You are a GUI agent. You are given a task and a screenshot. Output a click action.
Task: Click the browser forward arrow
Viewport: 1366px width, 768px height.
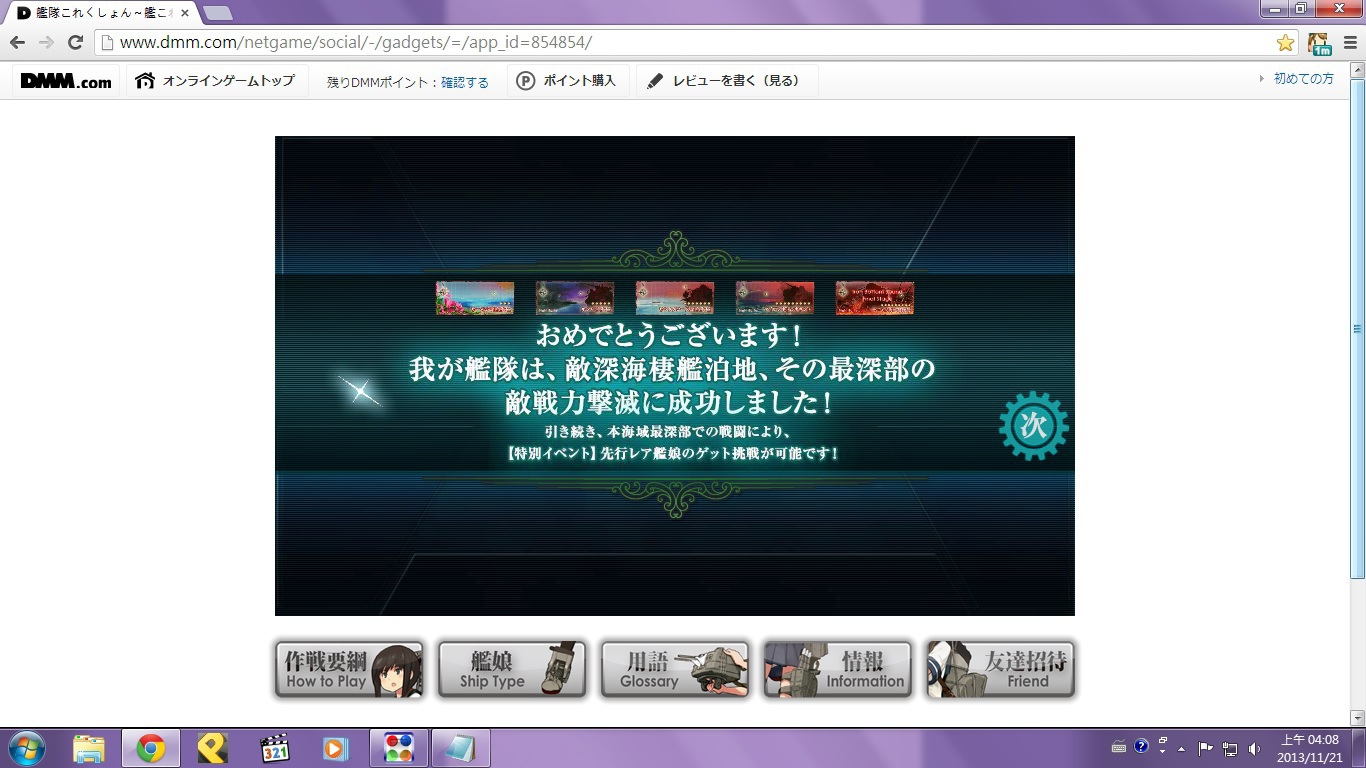(x=46, y=42)
